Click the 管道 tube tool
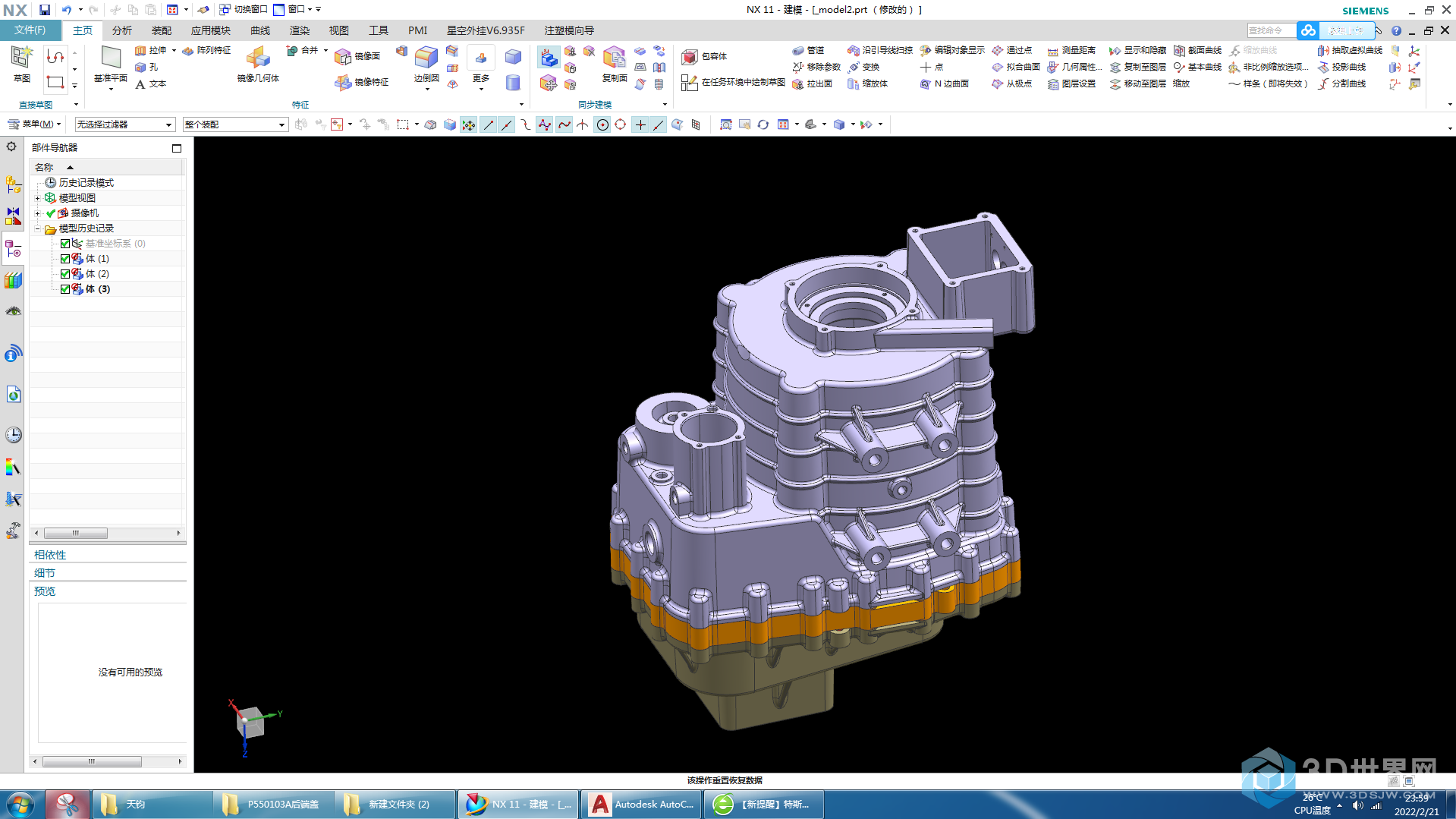The width and height of the screenshot is (1456, 819). [x=808, y=51]
